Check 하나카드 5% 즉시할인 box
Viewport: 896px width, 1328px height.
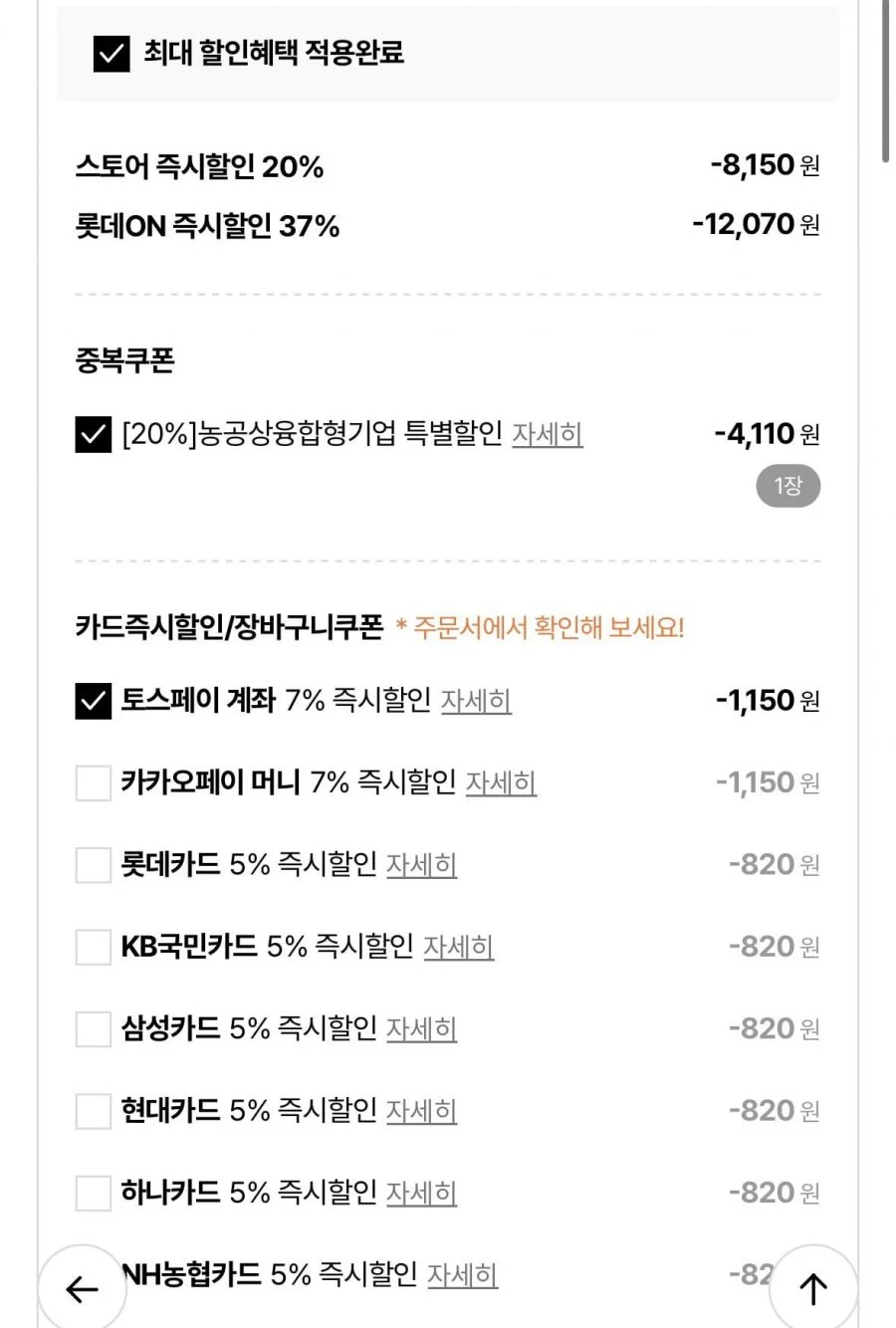click(x=94, y=1192)
